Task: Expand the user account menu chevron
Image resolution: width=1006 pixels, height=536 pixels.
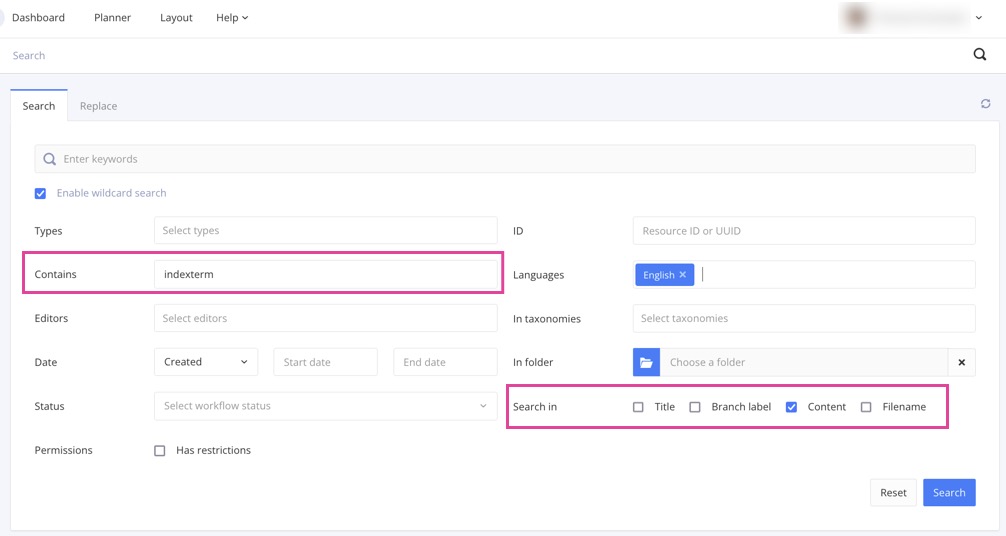Action: [x=978, y=18]
